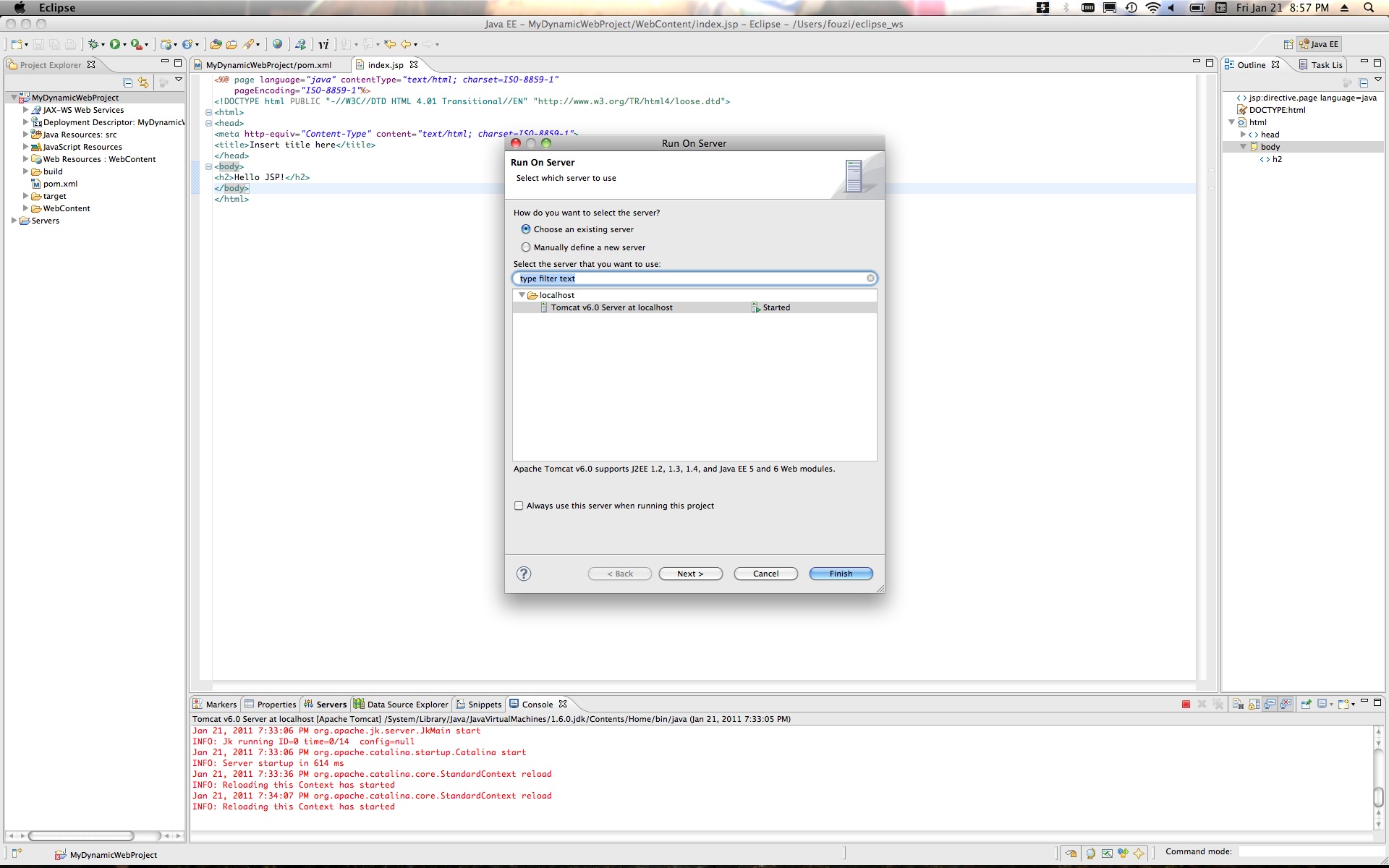The image size is (1389, 868).
Task: Select Choose an existing server option
Action: pyautogui.click(x=526, y=229)
